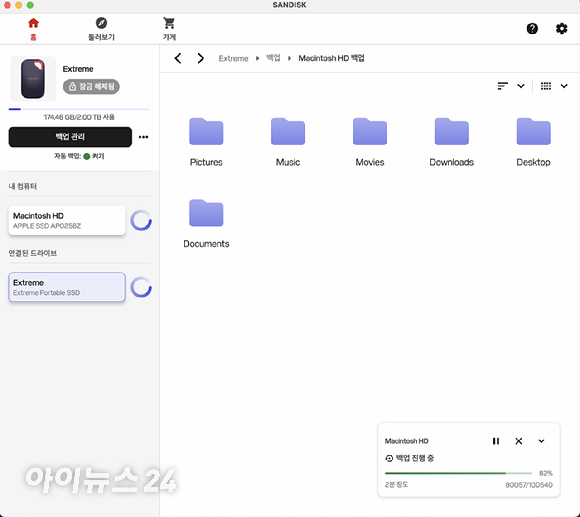The width and height of the screenshot is (580, 517).
Task: Open the Movies folder
Action: pos(370,142)
